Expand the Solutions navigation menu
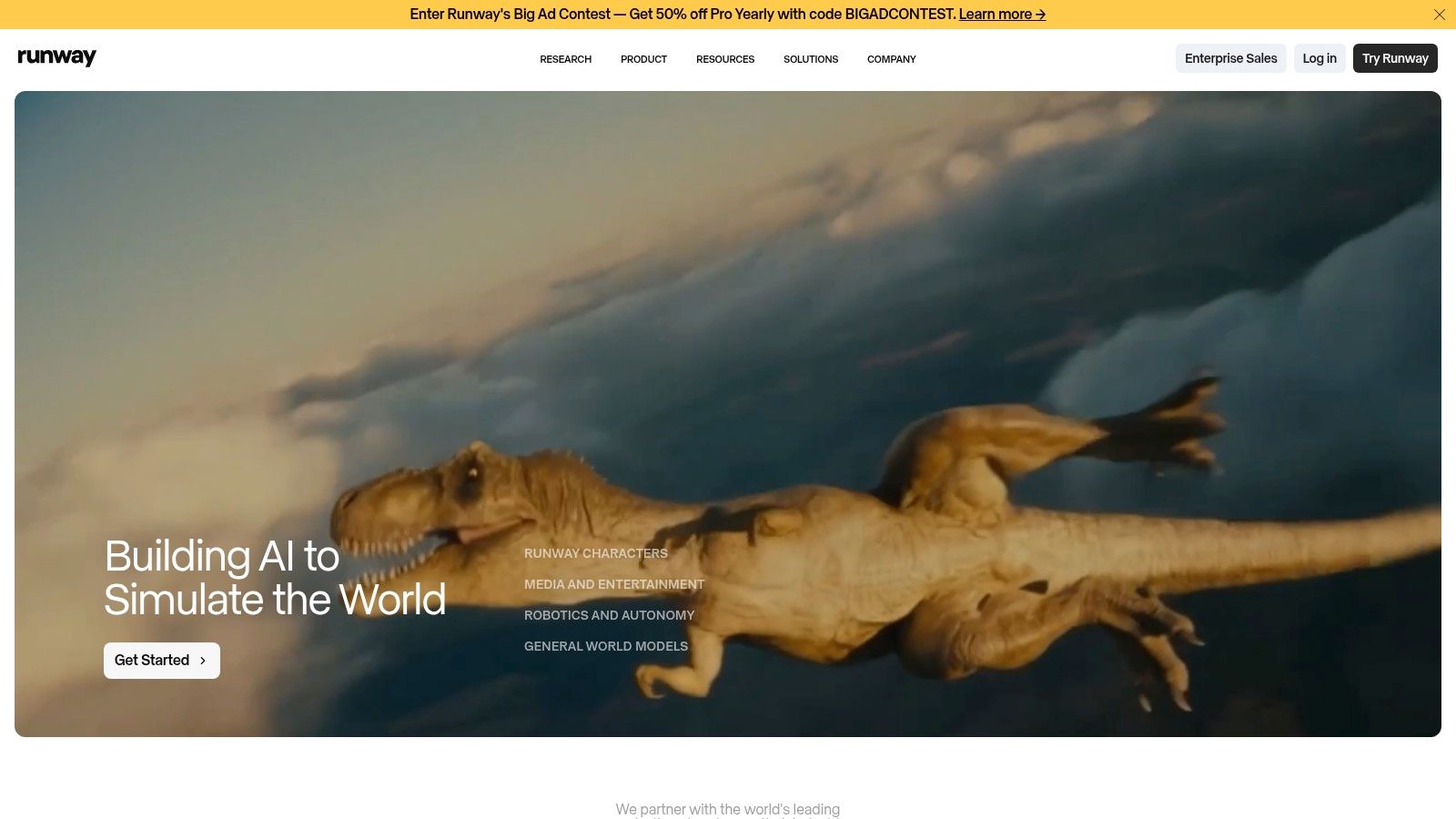This screenshot has height=819, width=1456. pyautogui.click(x=810, y=59)
